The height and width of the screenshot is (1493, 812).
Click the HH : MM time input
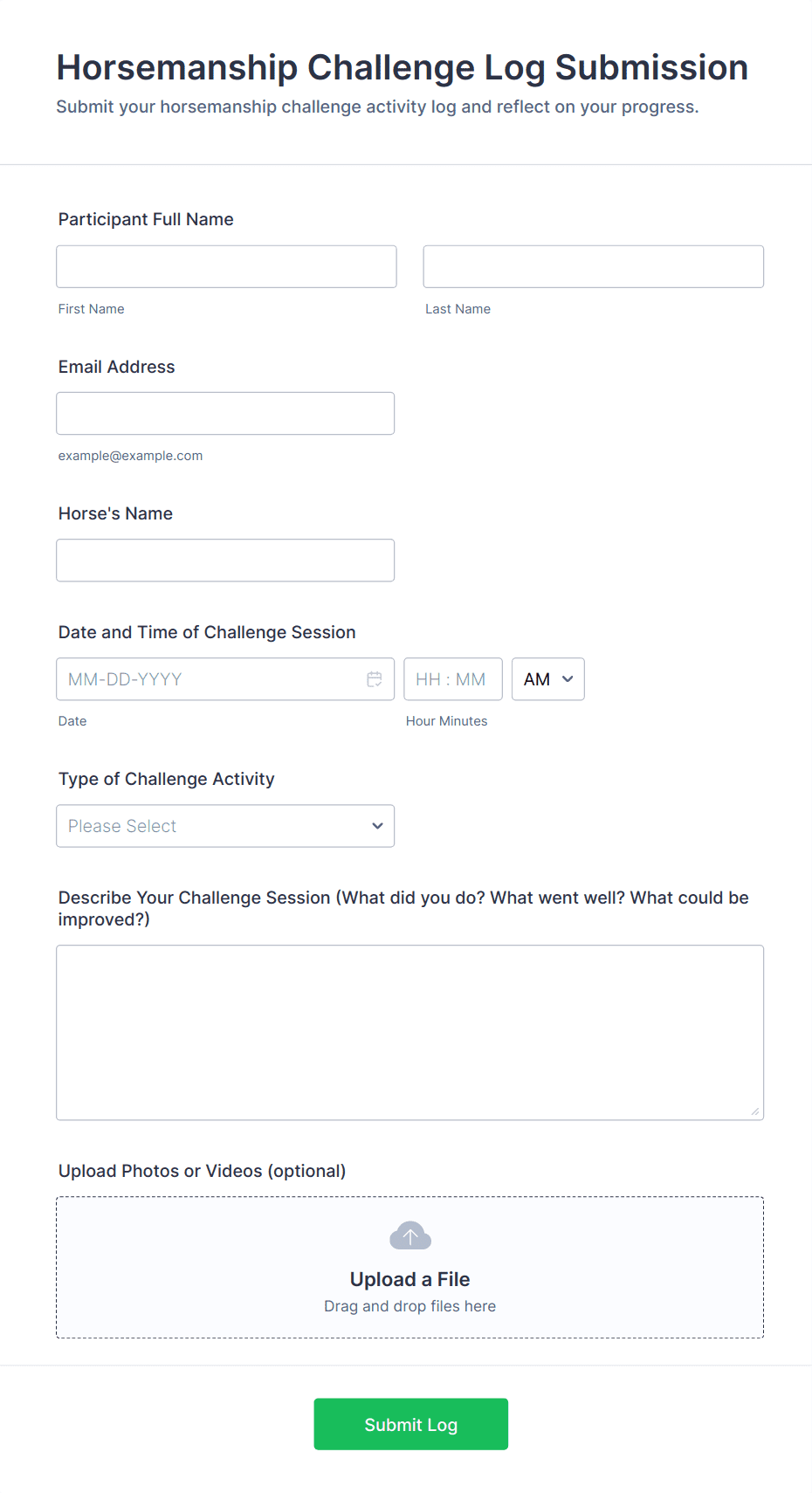(x=452, y=679)
